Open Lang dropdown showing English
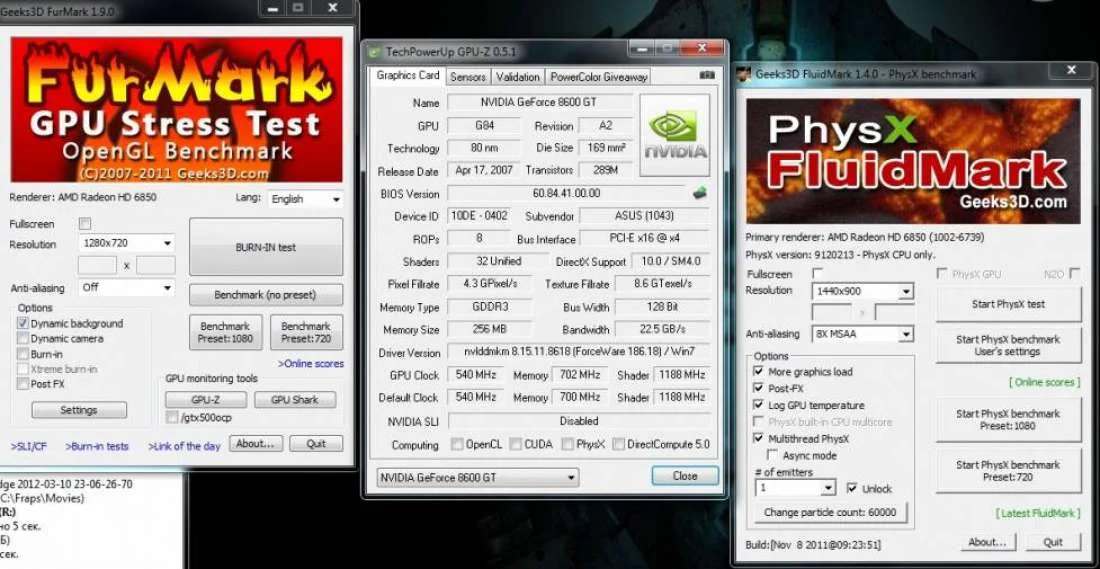Viewport: 1100px width, 569px height. pyautogui.click(x=306, y=199)
